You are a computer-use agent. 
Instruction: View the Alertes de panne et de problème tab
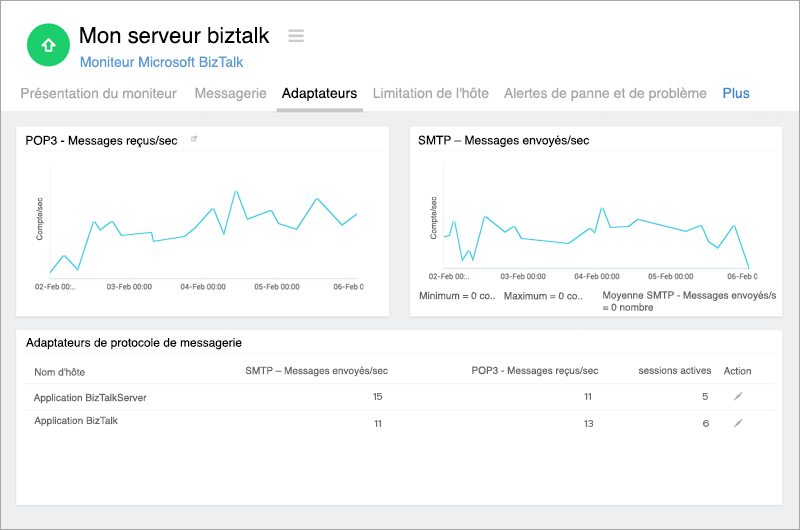605,93
